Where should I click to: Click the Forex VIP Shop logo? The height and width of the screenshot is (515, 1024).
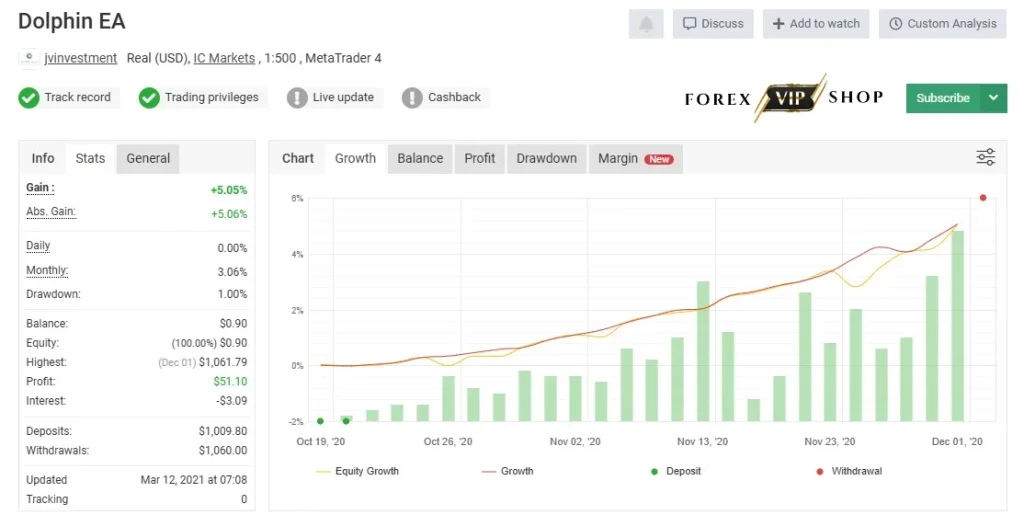pos(784,98)
